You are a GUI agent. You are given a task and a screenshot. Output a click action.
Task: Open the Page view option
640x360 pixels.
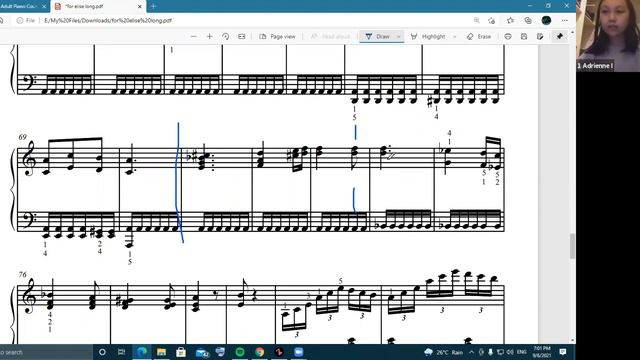point(277,37)
